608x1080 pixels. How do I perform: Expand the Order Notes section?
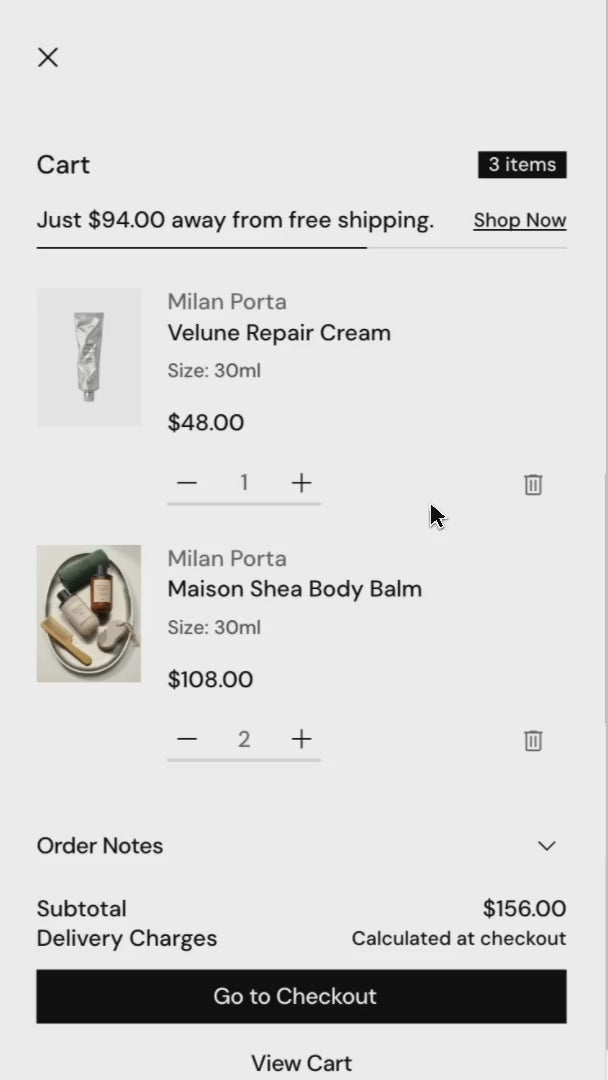tap(302, 846)
